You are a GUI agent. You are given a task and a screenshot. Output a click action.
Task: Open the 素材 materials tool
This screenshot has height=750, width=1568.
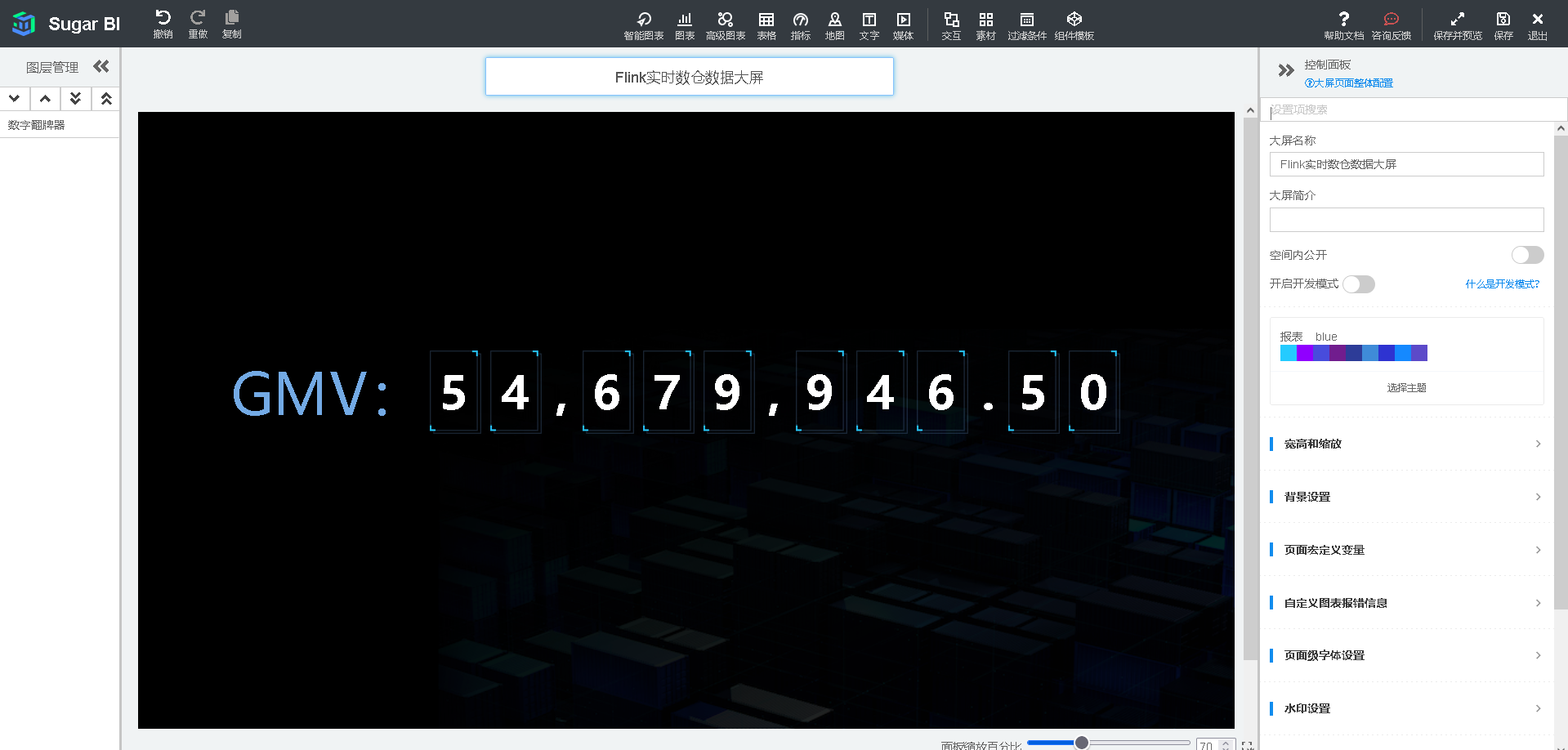986,25
